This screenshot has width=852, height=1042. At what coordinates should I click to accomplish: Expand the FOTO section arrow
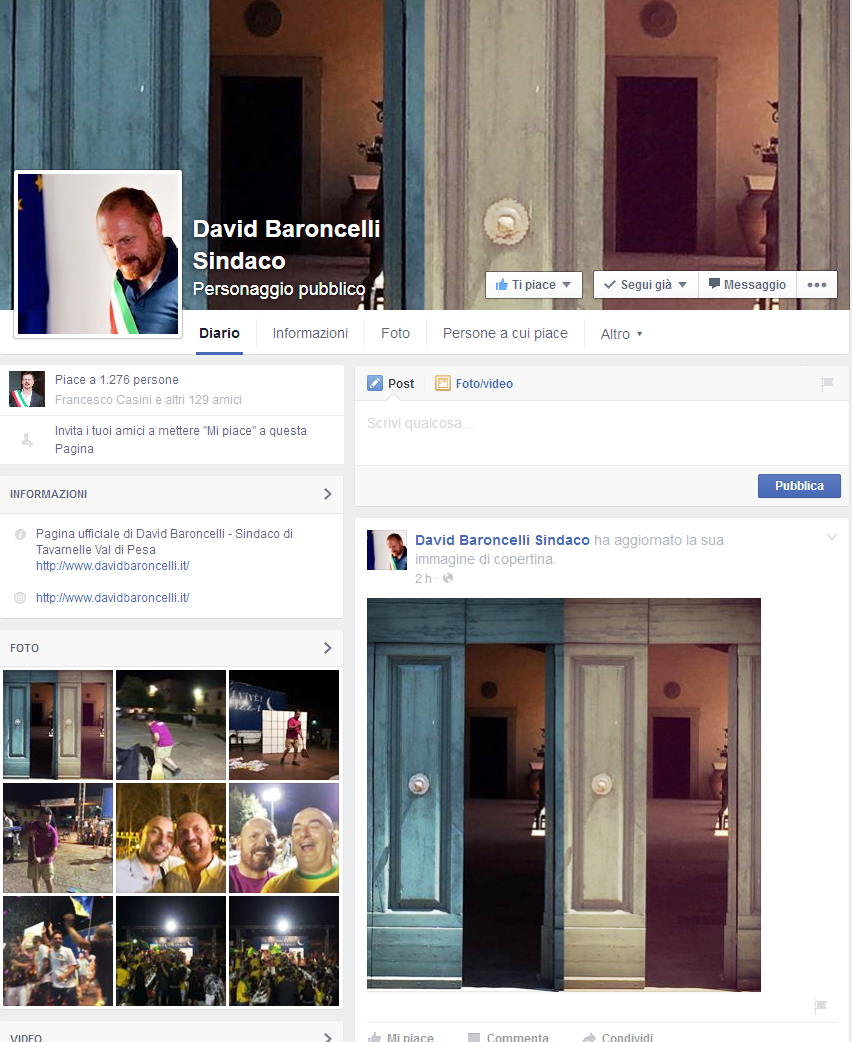[328, 648]
